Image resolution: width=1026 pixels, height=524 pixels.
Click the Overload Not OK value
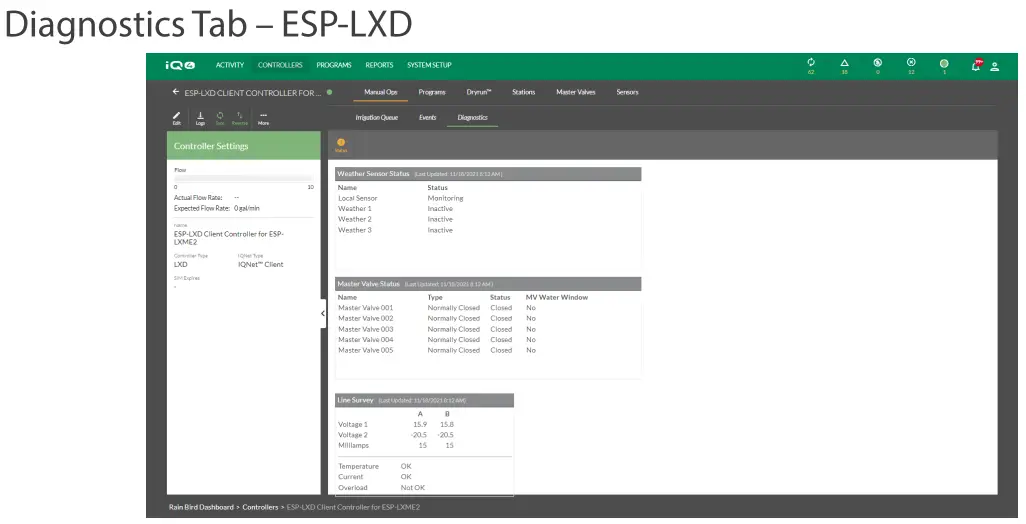pos(413,488)
